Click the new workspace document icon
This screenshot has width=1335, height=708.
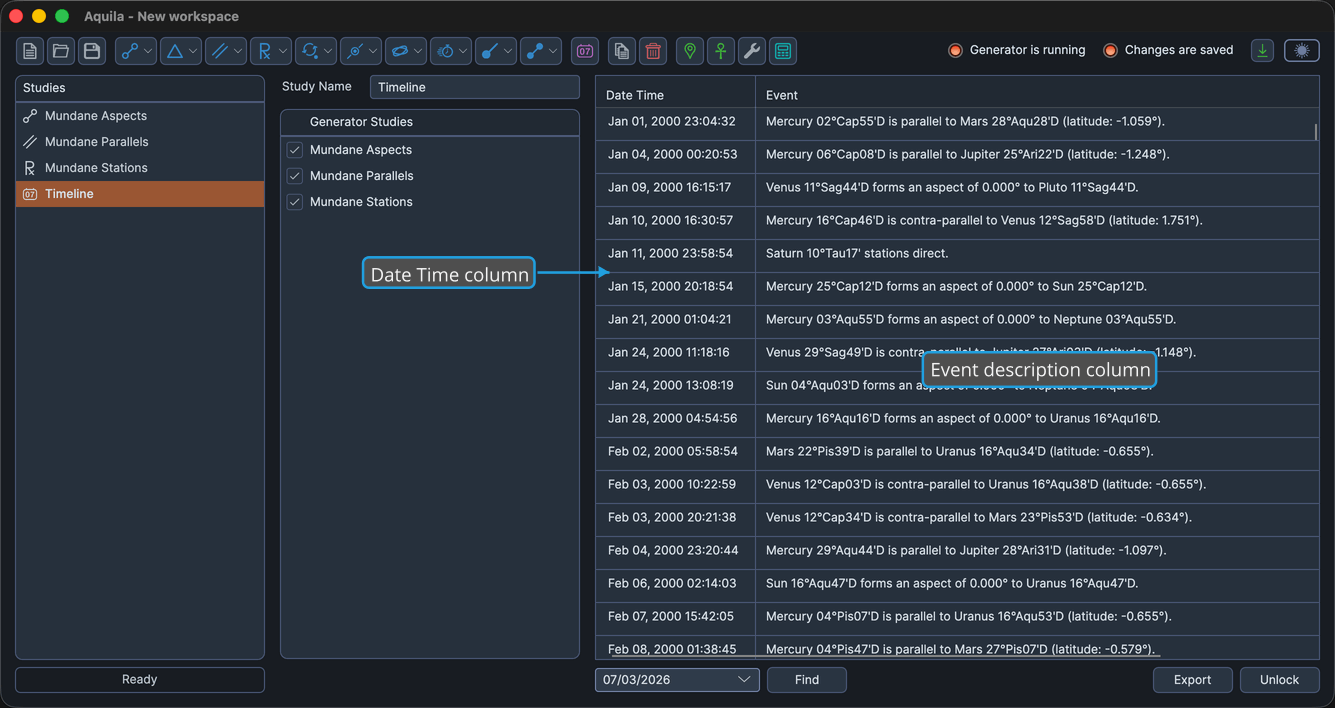(x=30, y=51)
